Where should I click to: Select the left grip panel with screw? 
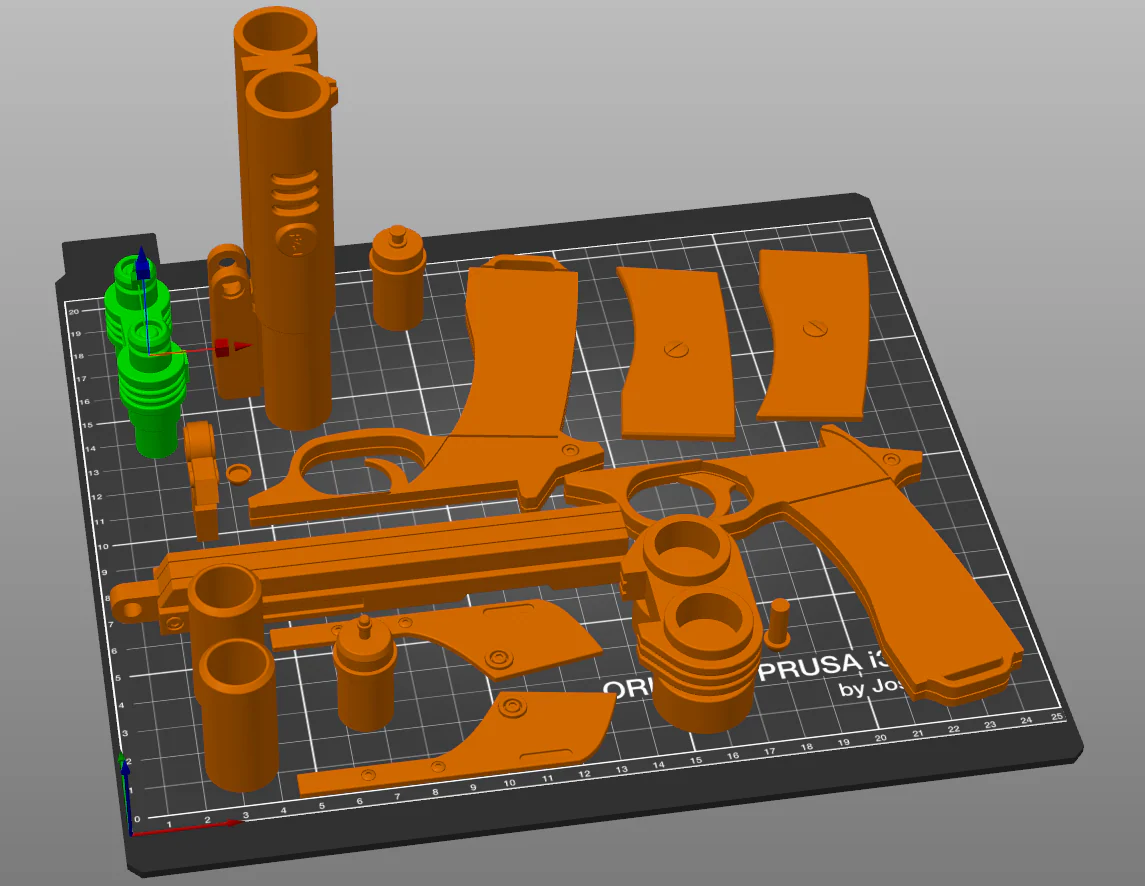676,354
